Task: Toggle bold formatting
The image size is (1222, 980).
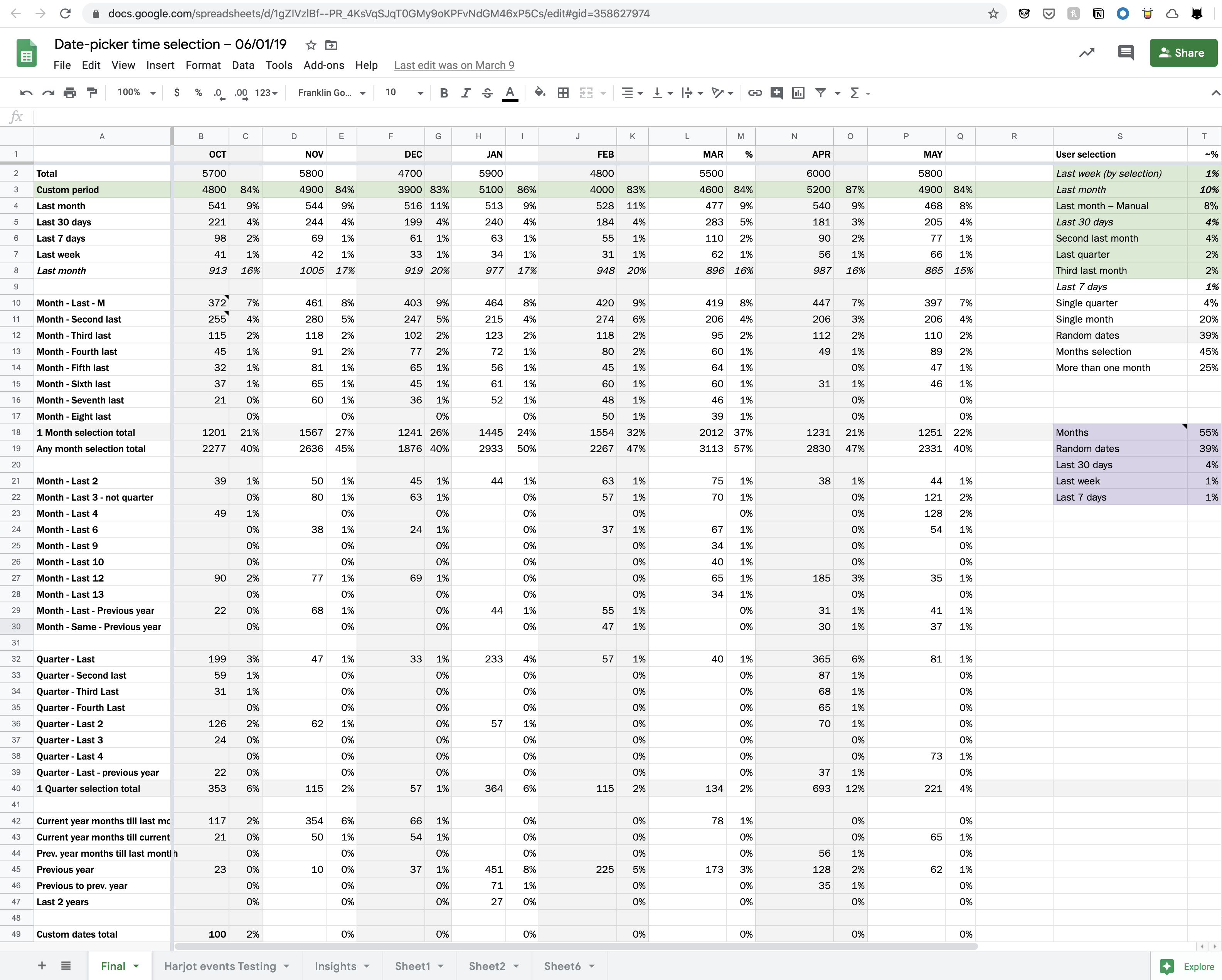Action: 444,93
